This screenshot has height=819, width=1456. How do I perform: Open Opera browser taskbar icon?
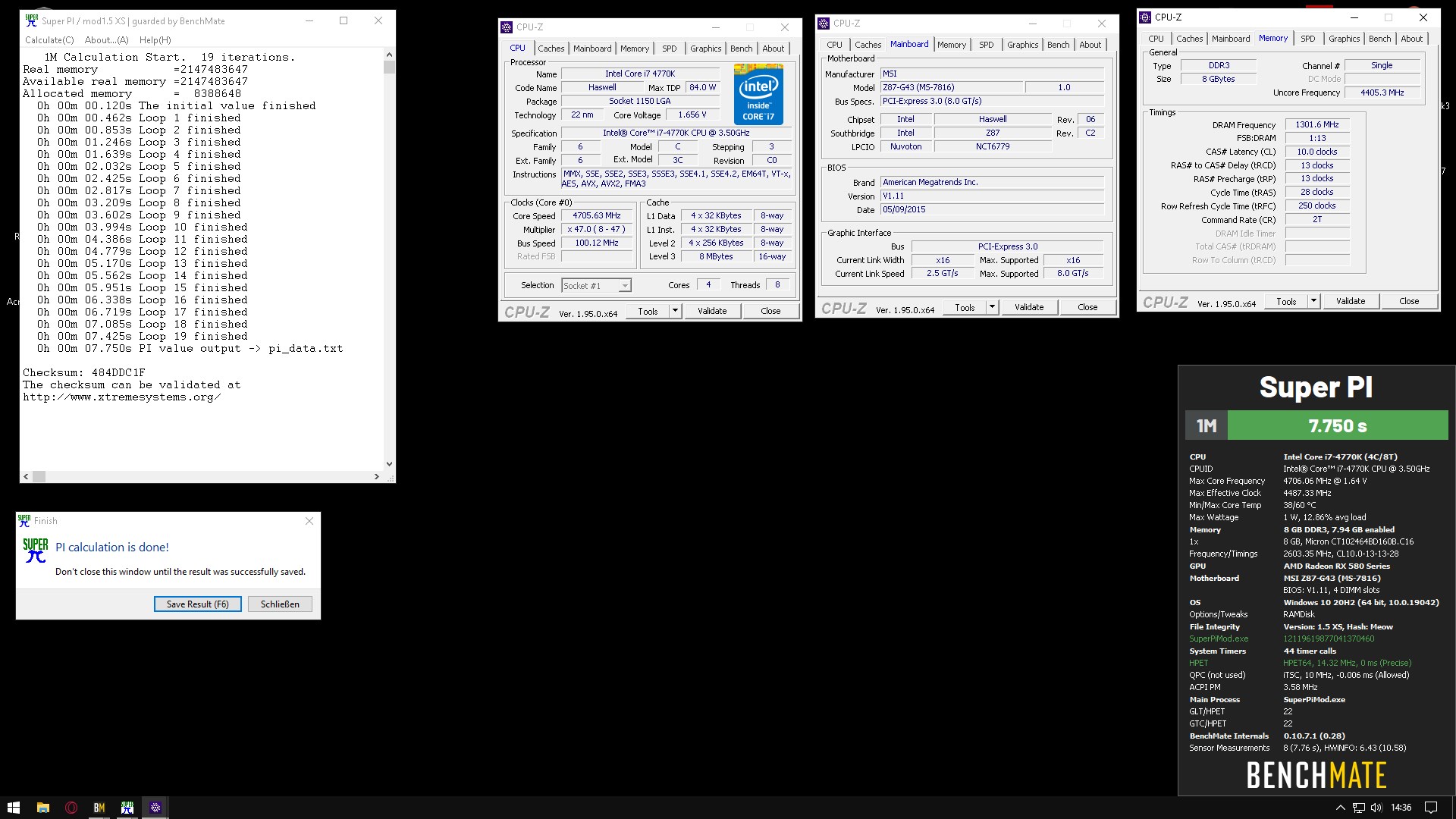point(71,808)
